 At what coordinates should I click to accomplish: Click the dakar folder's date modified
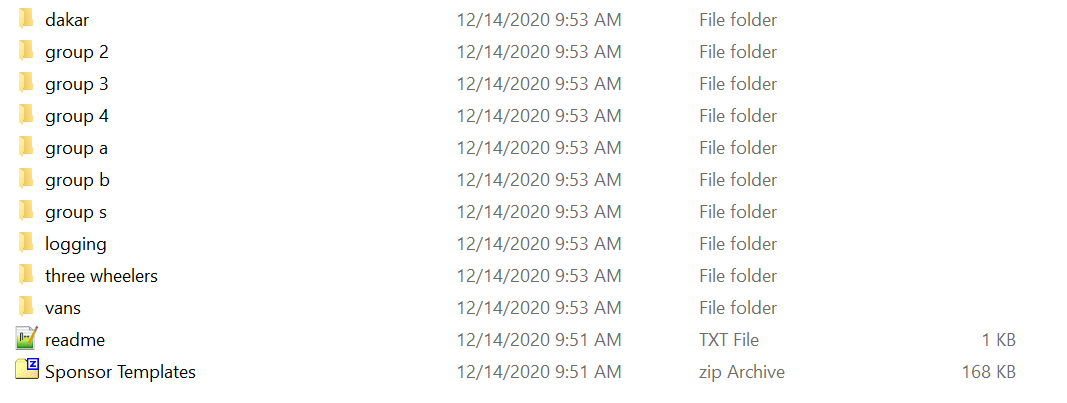(539, 20)
